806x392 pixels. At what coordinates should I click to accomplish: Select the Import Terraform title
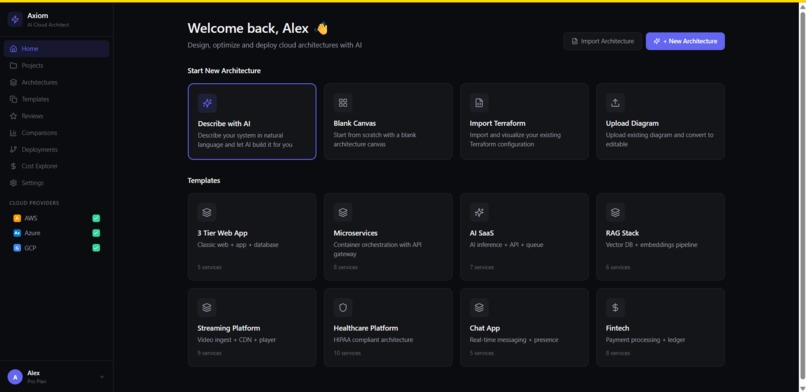(x=498, y=123)
